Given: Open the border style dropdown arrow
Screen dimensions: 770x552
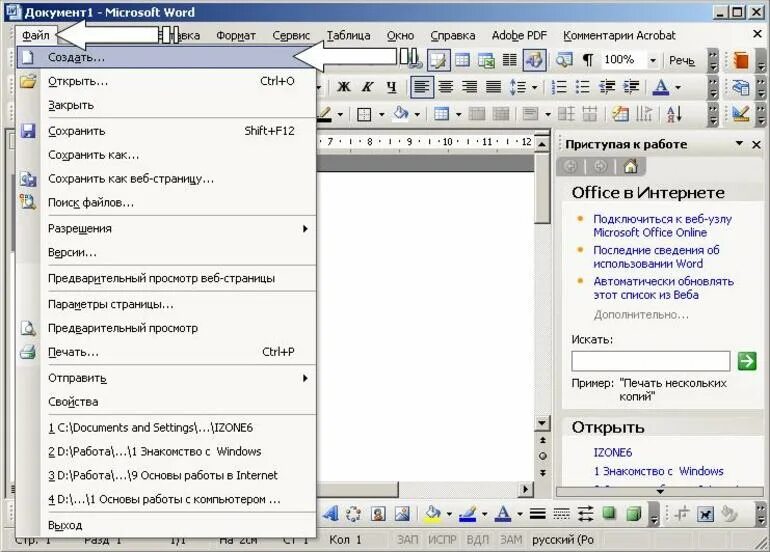Looking at the screenshot, I should coord(382,115).
